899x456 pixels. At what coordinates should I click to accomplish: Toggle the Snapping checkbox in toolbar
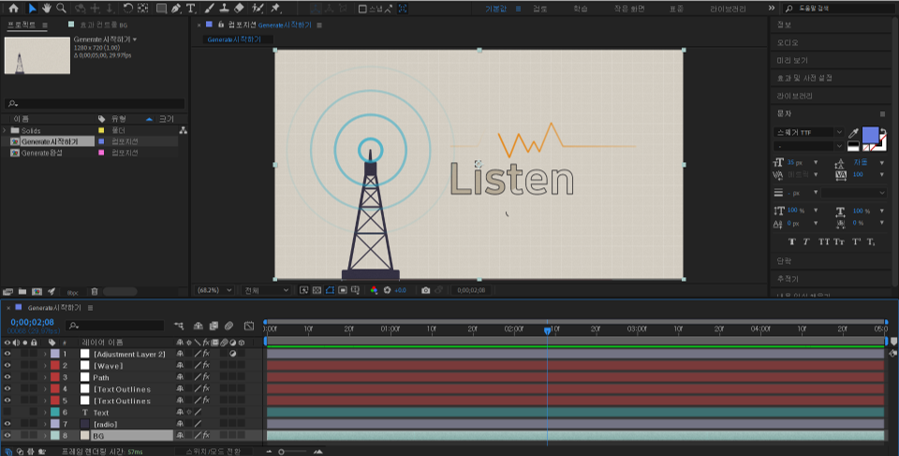click(x=362, y=9)
